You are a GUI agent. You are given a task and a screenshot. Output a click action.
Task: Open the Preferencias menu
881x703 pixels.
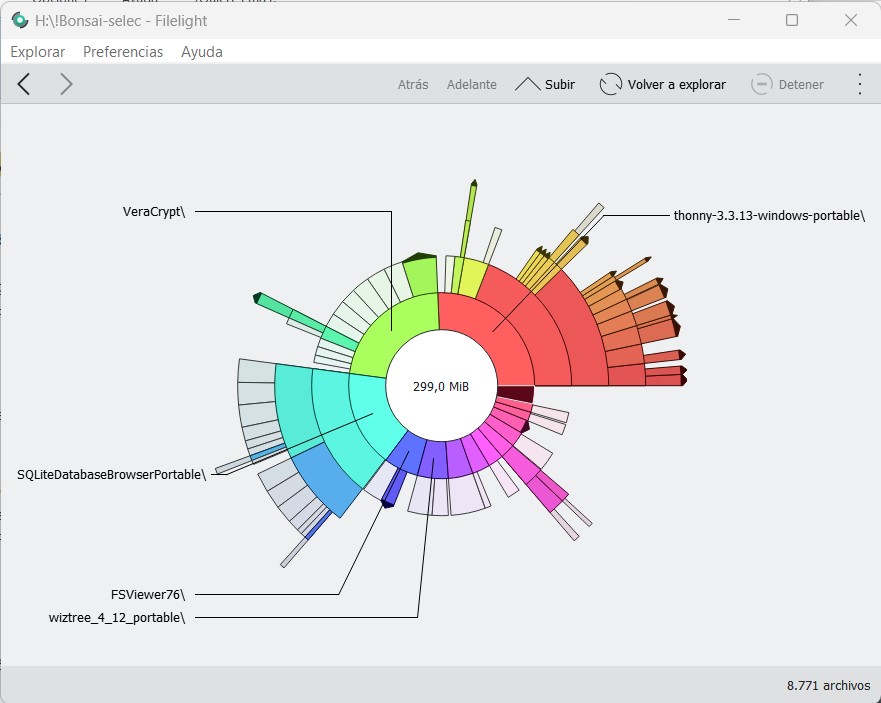123,52
